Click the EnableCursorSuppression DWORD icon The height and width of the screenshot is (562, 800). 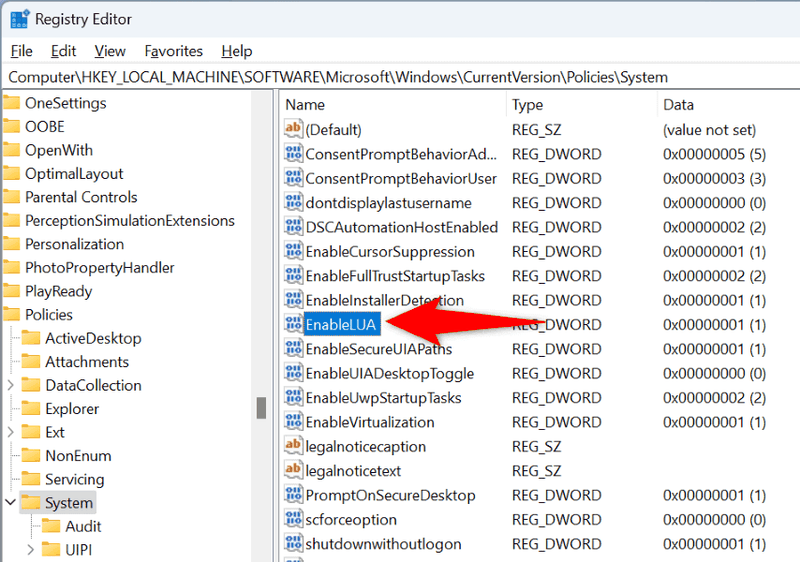pyautogui.click(x=293, y=251)
